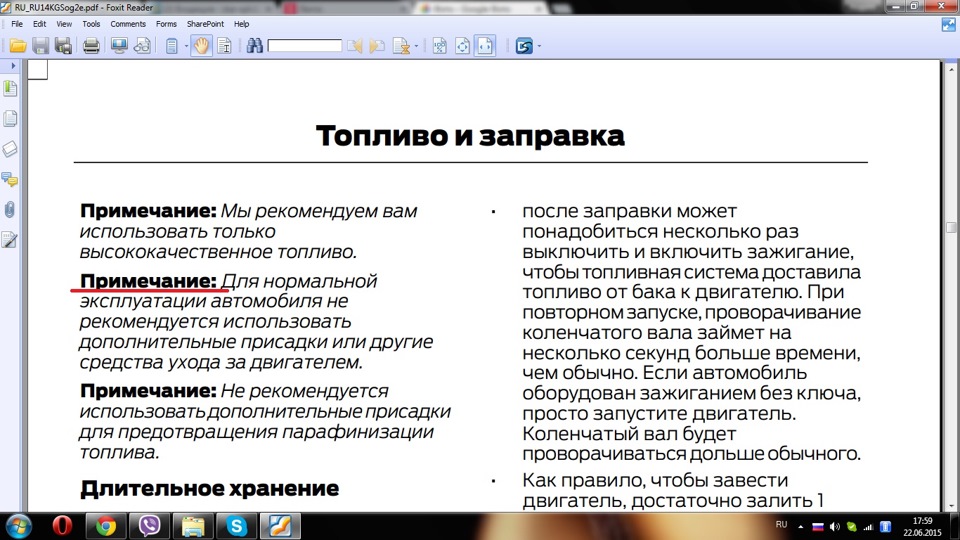Click the Actual Size zoom icon

[440, 46]
